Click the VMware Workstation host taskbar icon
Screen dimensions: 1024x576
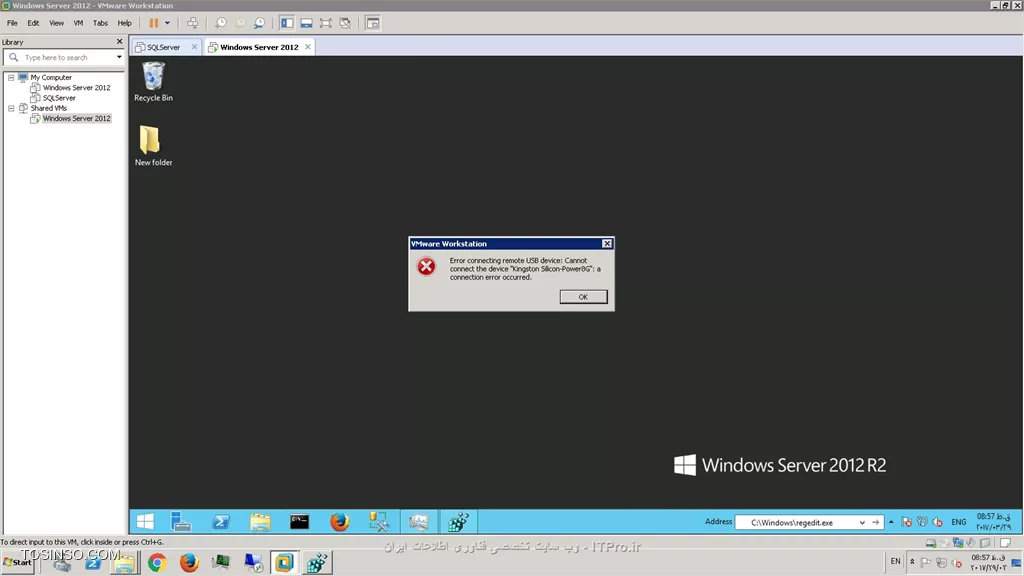pyautogui.click(x=285, y=562)
